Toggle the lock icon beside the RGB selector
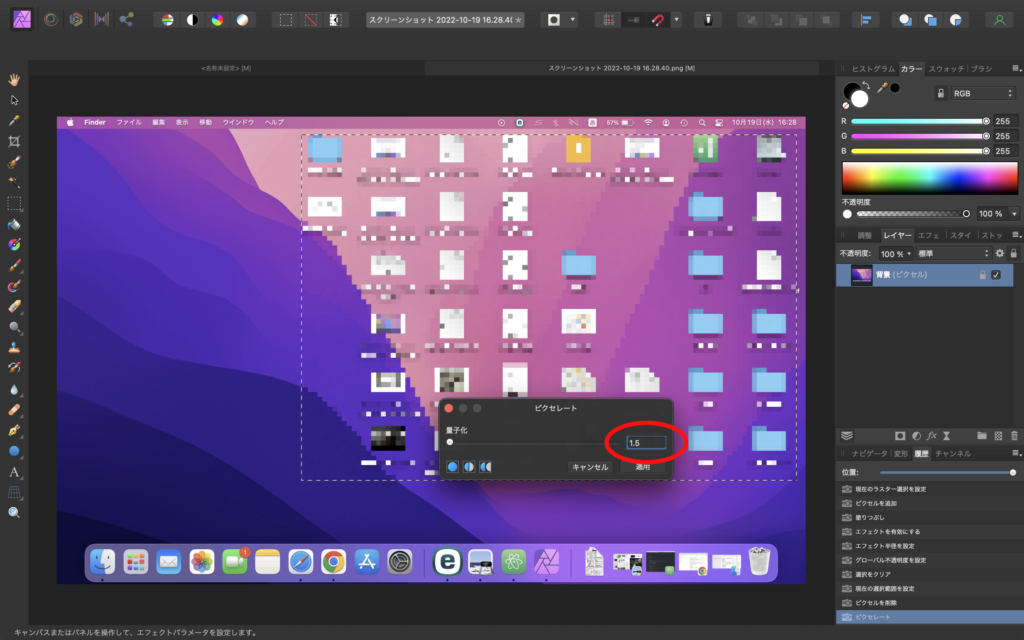This screenshot has height=640, width=1024. 939,93
